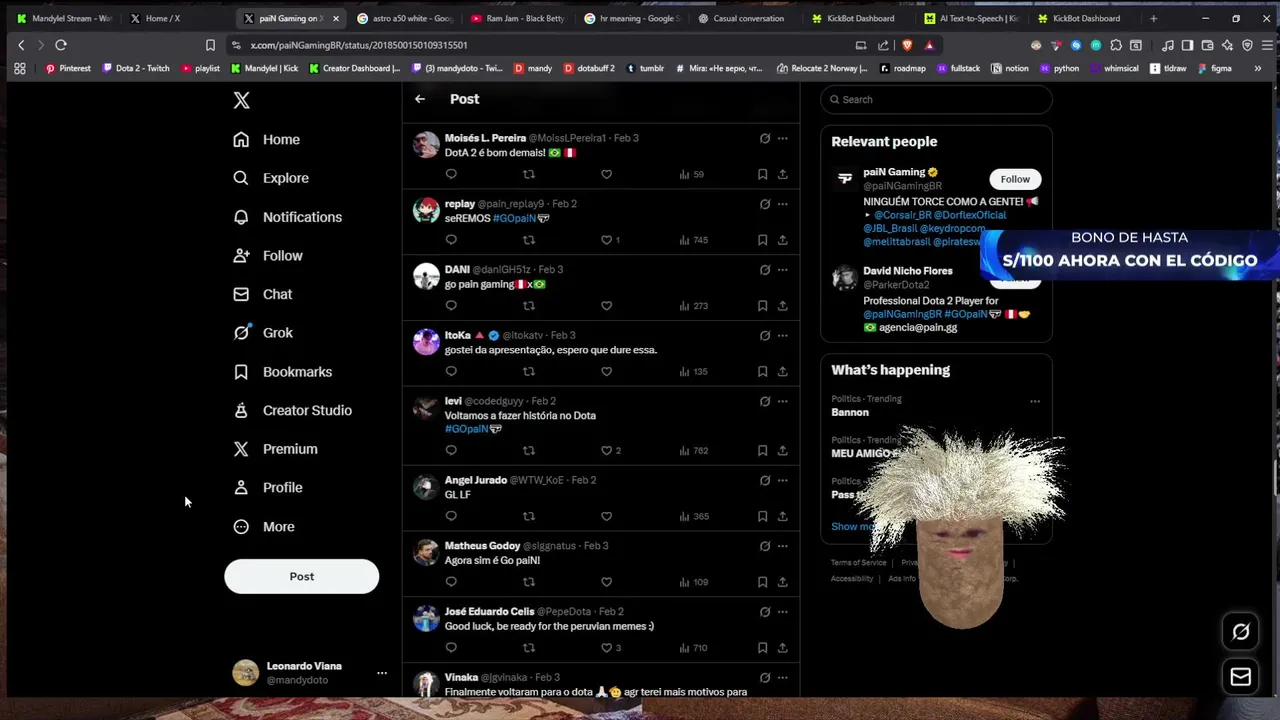The height and width of the screenshot is (720, 1280).
Task: Open Bookmarks in the sidebar
Action: (282, 372)
